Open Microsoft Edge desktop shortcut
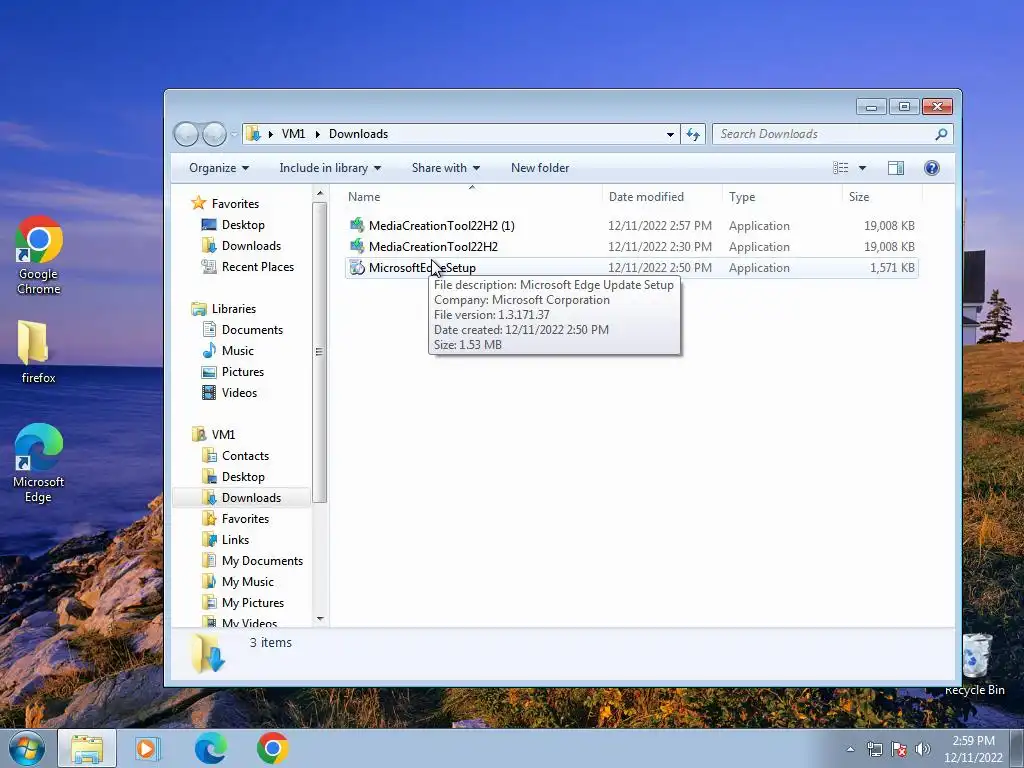 pyautogui.click(x=39, y=462)
